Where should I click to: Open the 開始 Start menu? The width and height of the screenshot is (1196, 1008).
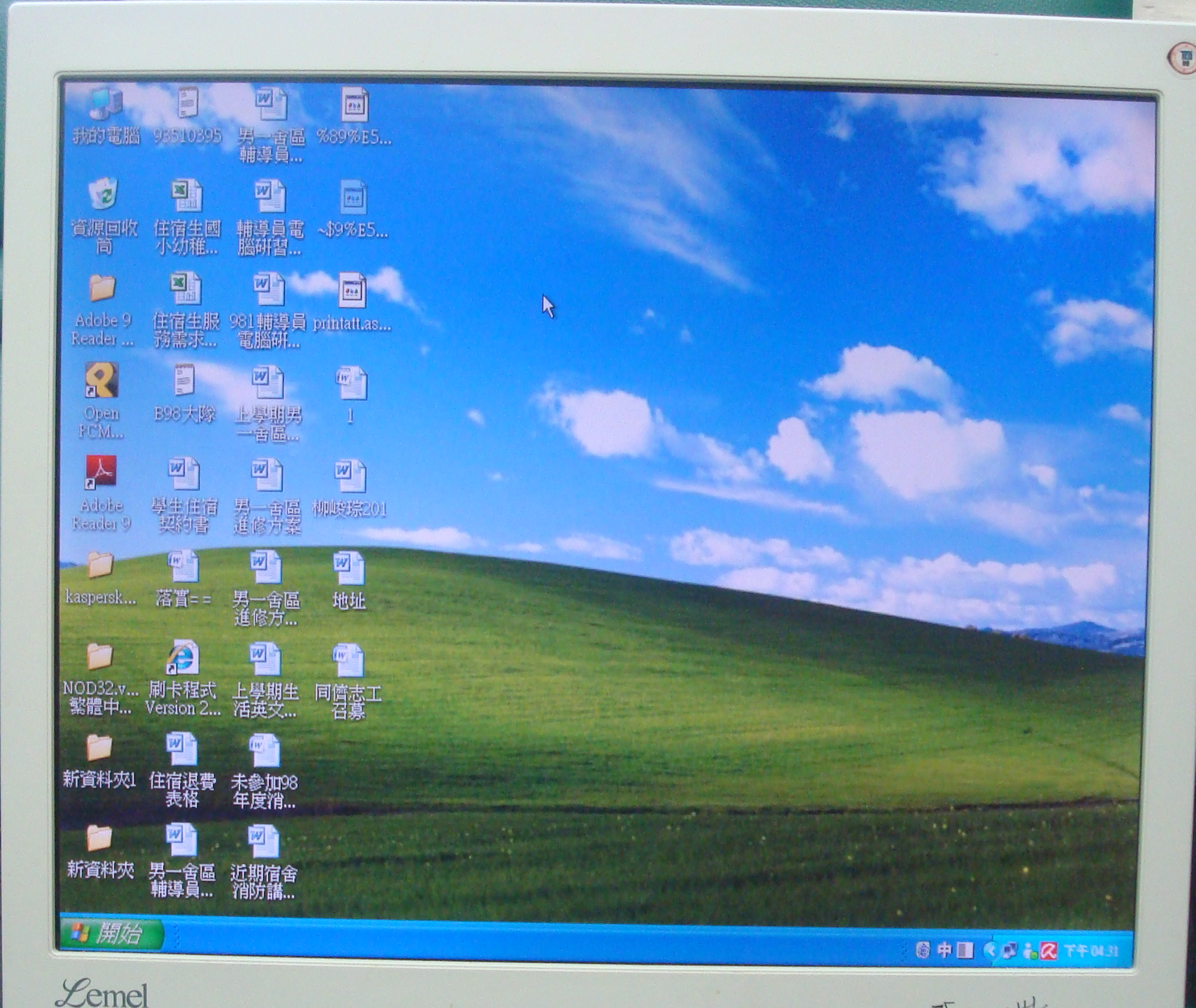pos(110,935)
